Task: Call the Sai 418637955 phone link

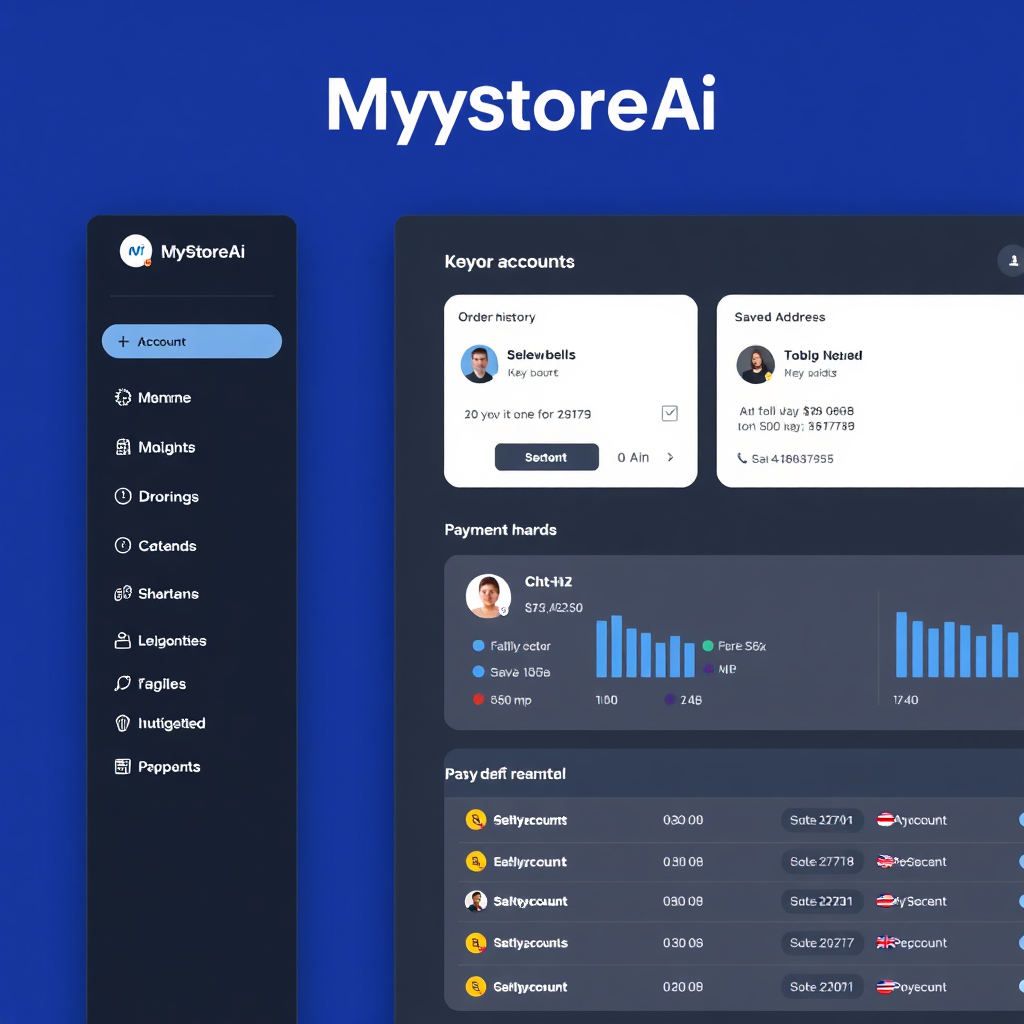Action: click(793, 458)
